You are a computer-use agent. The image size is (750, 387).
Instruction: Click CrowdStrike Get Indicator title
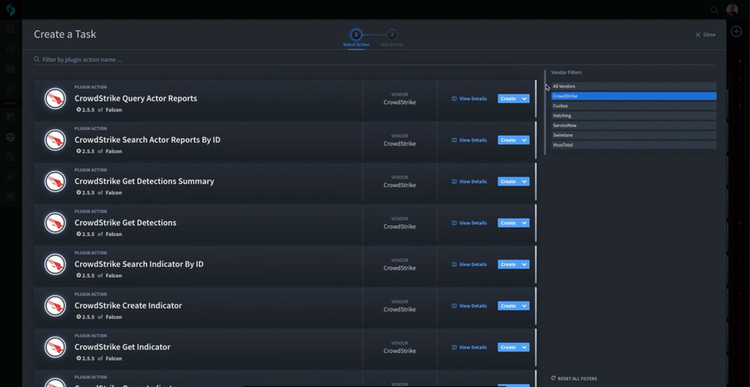tap(122, 347)
